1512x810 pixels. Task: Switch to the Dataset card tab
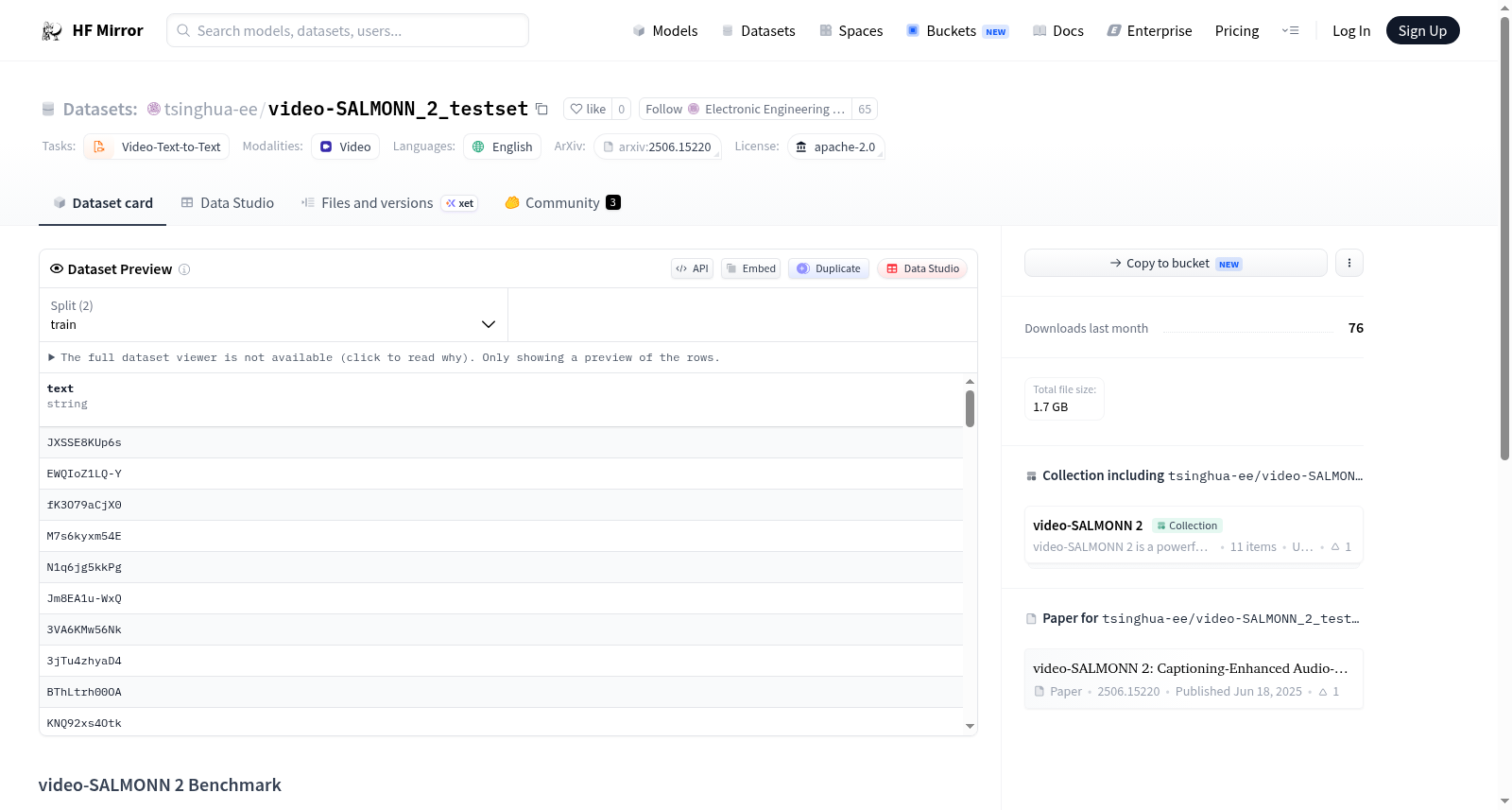coord(103,203)
